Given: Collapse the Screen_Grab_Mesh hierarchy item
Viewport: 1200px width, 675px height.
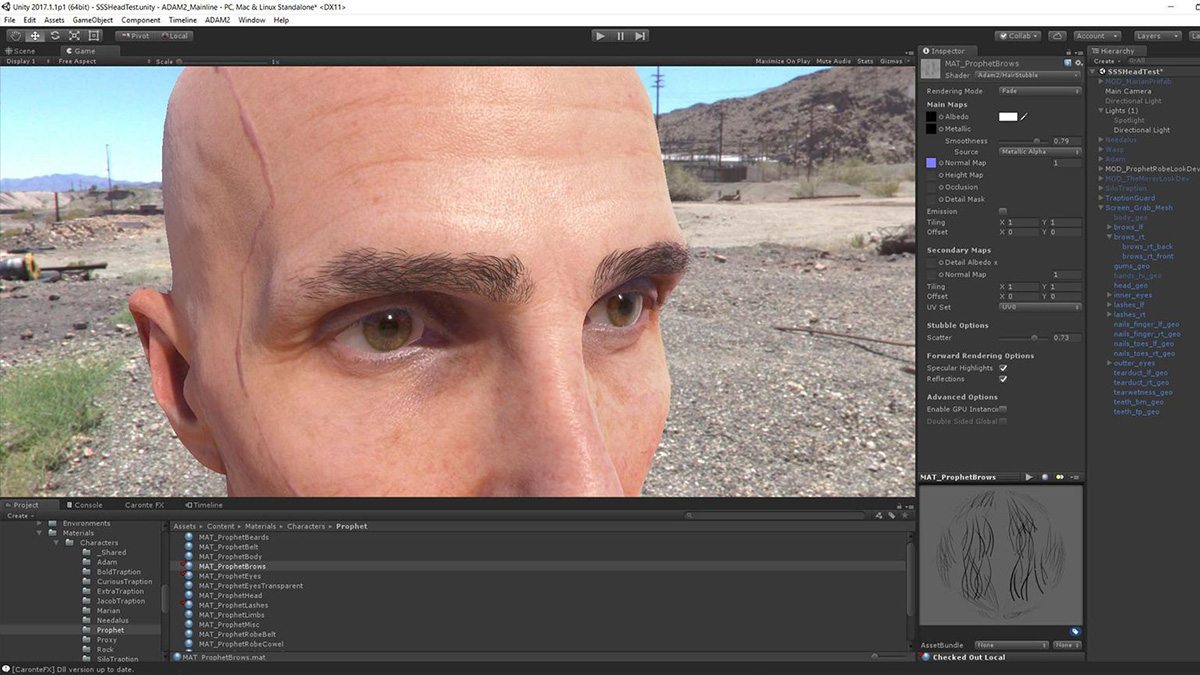Looking at the screenshot, I should click(x=1101, y=208).
